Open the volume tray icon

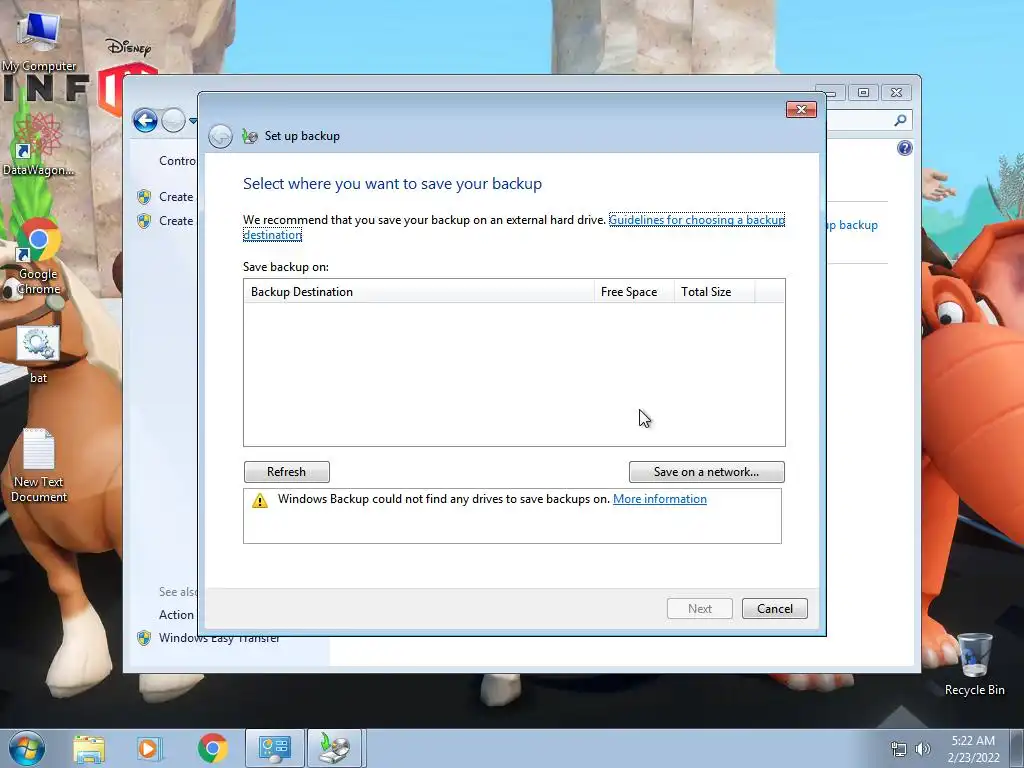(x=922, y=749)
